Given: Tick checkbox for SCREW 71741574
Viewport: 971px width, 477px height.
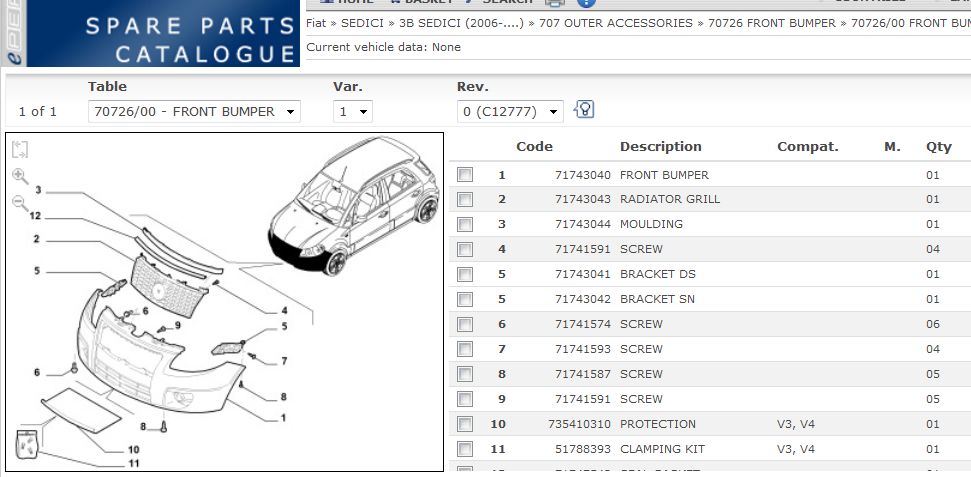Looking at the screenshot, I should tap(465, 324).
